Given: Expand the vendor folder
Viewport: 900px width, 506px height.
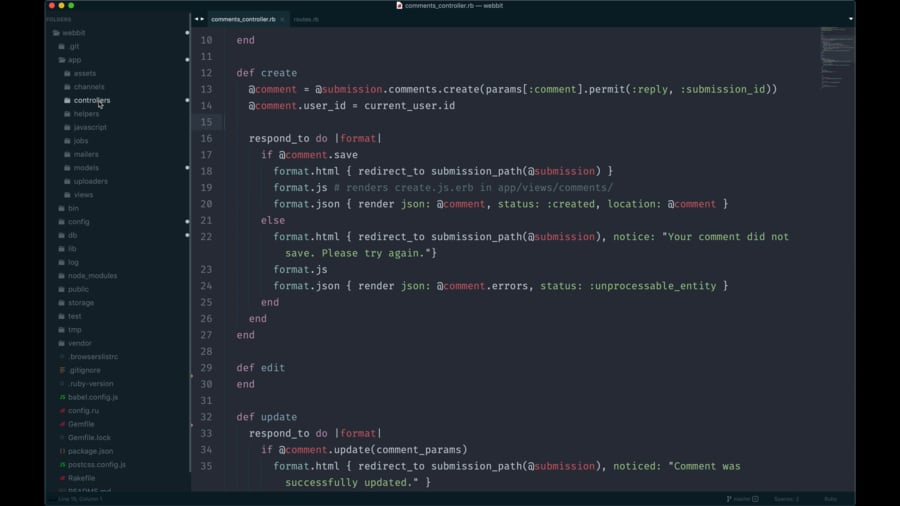Looking at the screenshot, I should (x=80, y=343).
